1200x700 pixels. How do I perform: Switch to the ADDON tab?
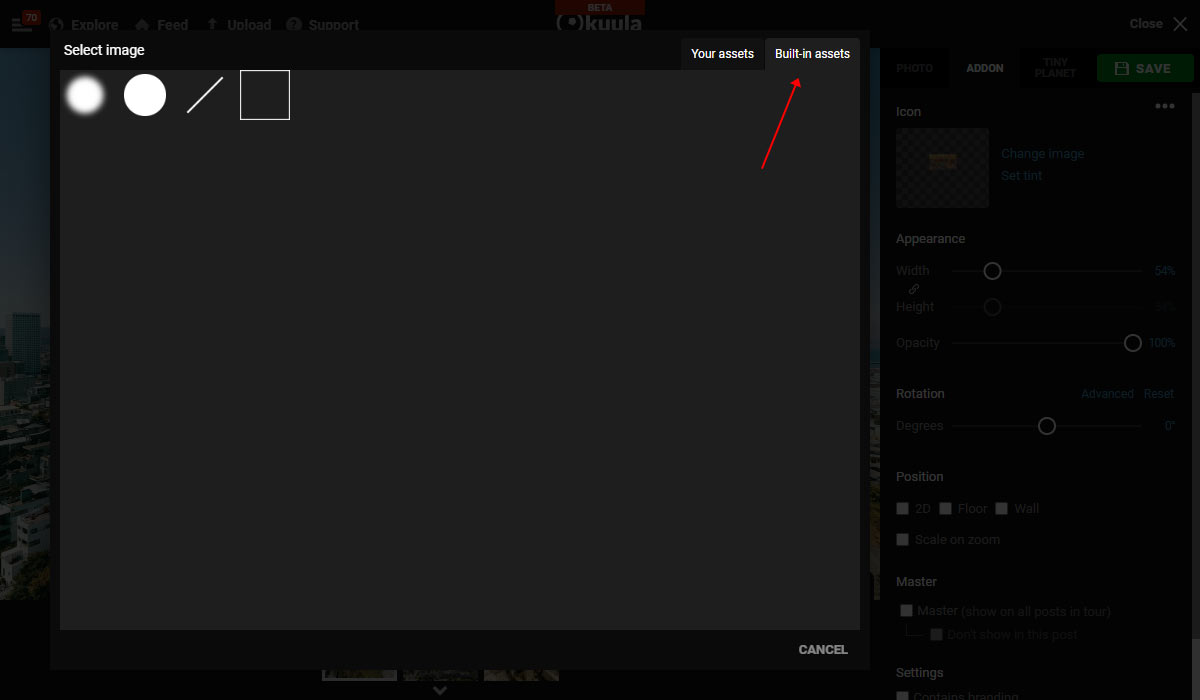pos(985,68)
